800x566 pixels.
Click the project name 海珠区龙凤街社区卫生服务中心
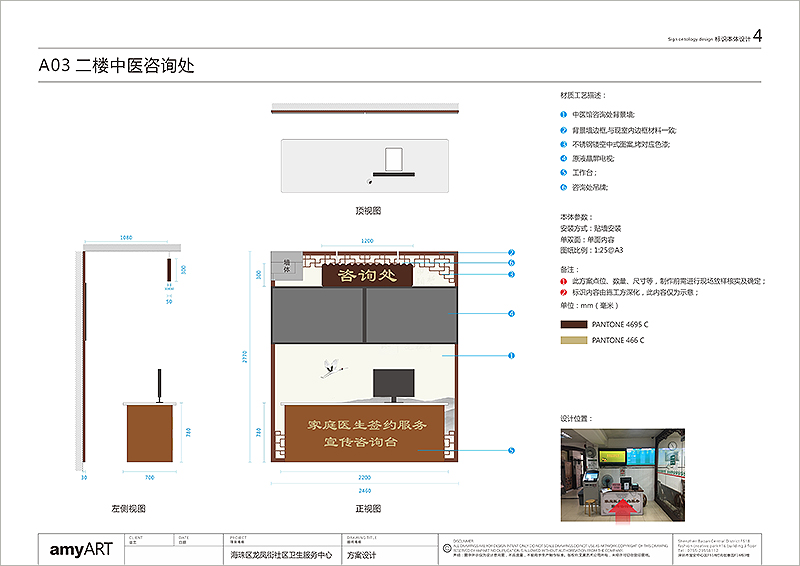(281, 555)
